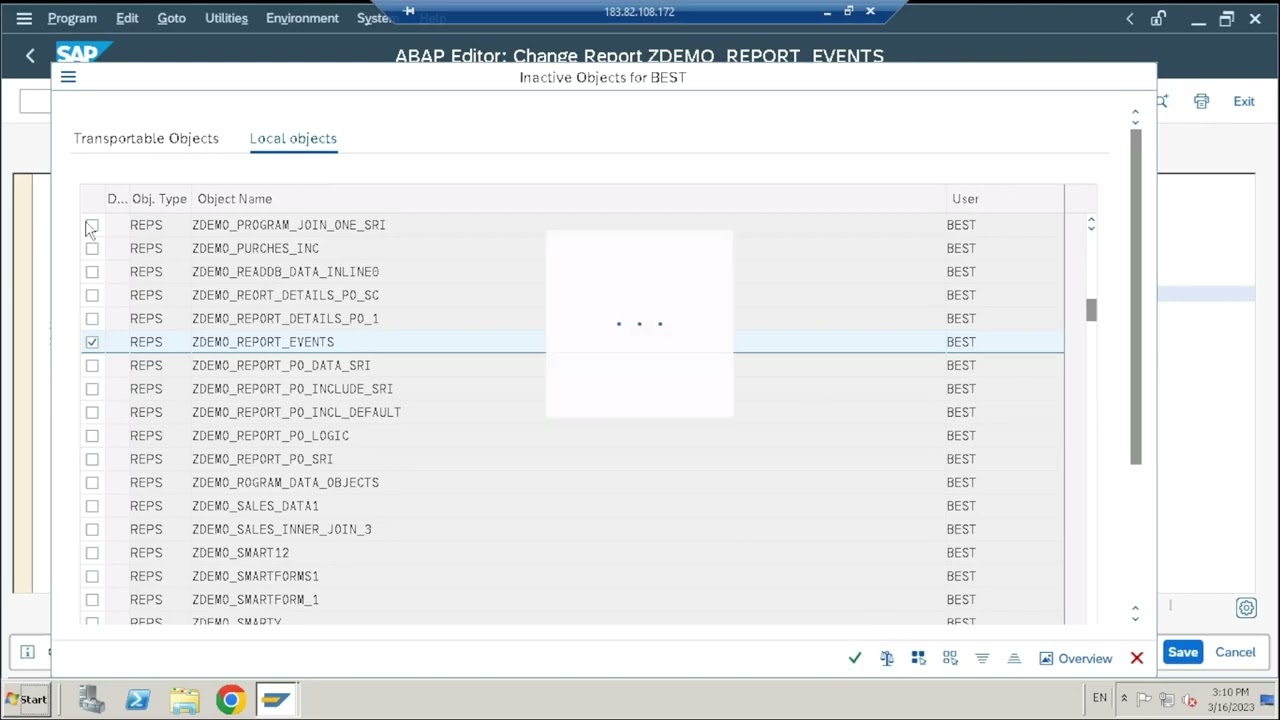Check the ZDEMO_REPORT_PO_INCLUDE_SRI checkbox

point(92,389)
